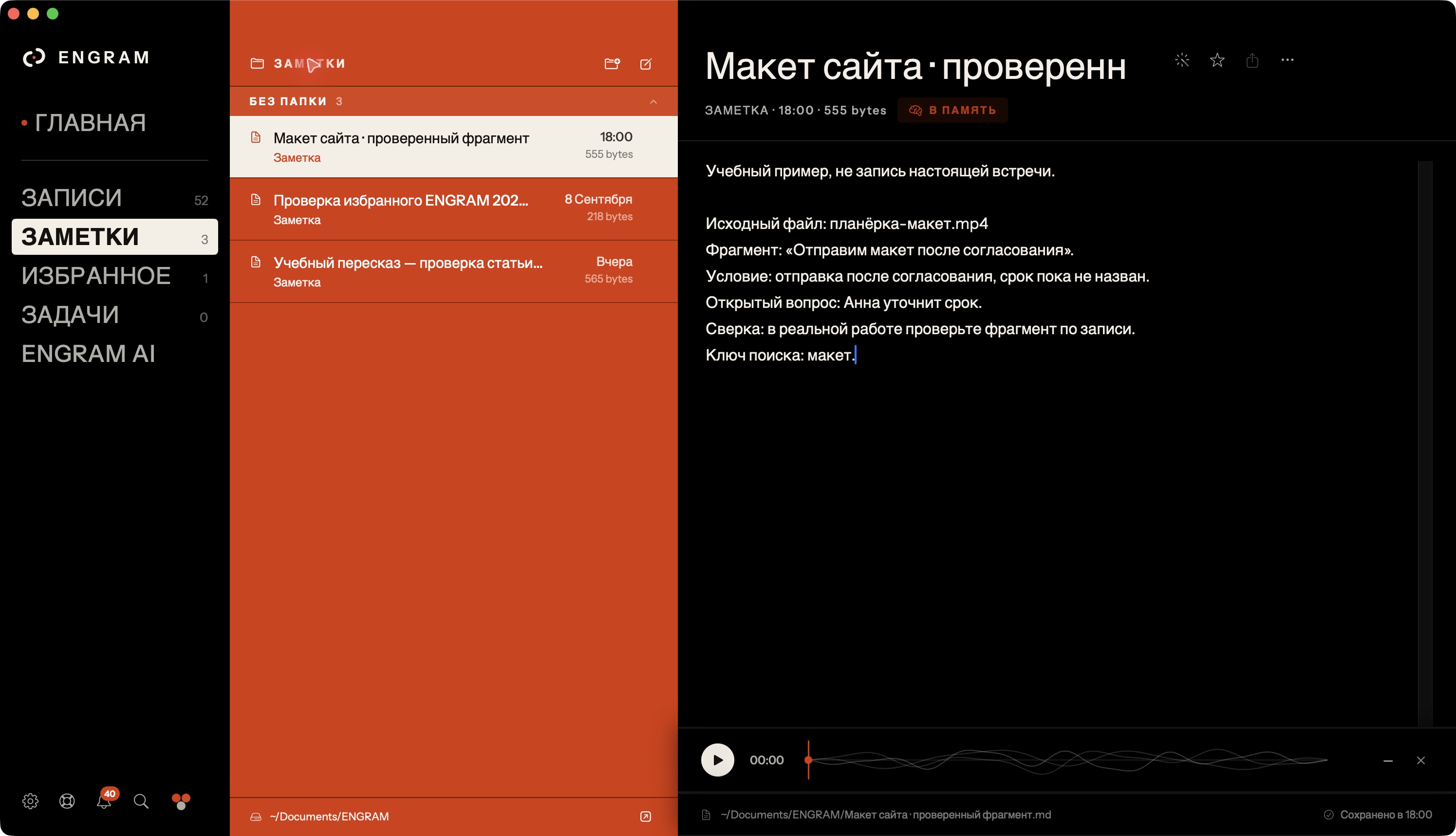Screen dimensions: 1456x836
Task: Play the audio recording
Action: (717, 760)
